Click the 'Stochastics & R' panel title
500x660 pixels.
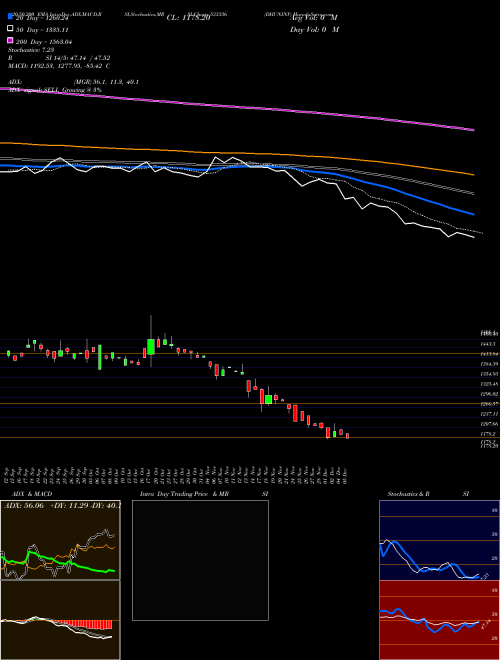[x=408, y=494]
